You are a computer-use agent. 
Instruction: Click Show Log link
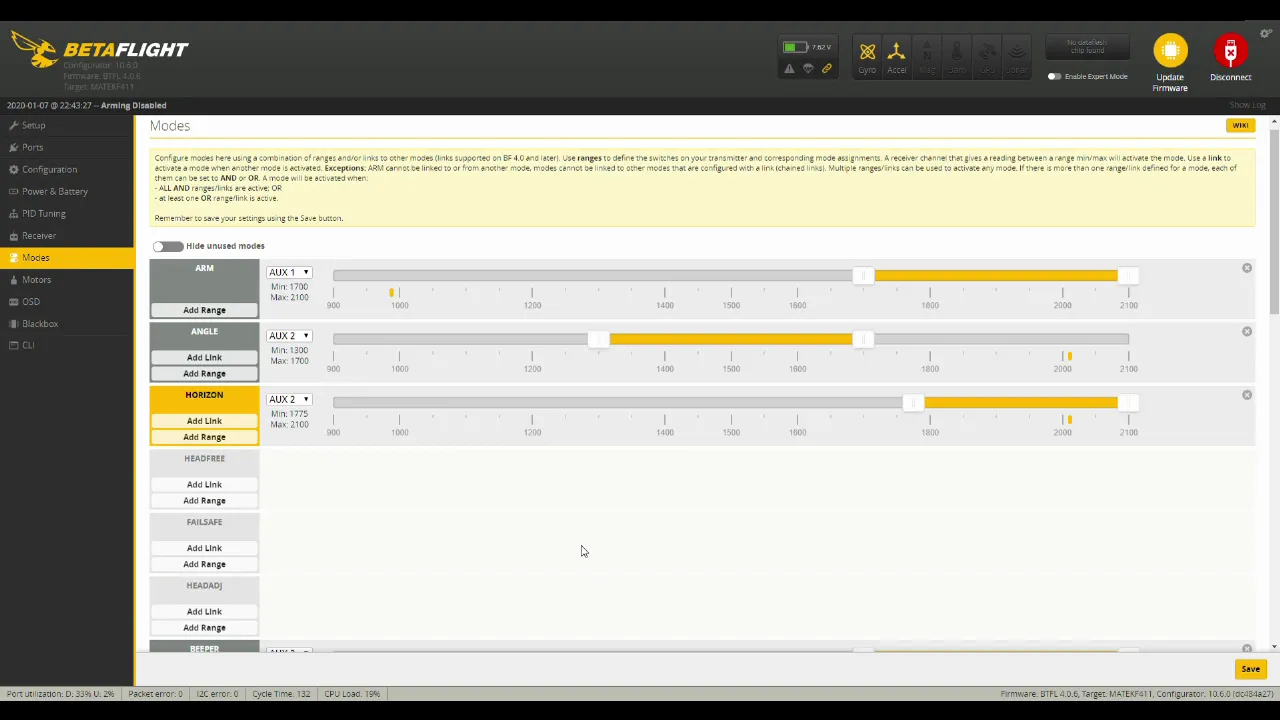(x=1247, y=105)
